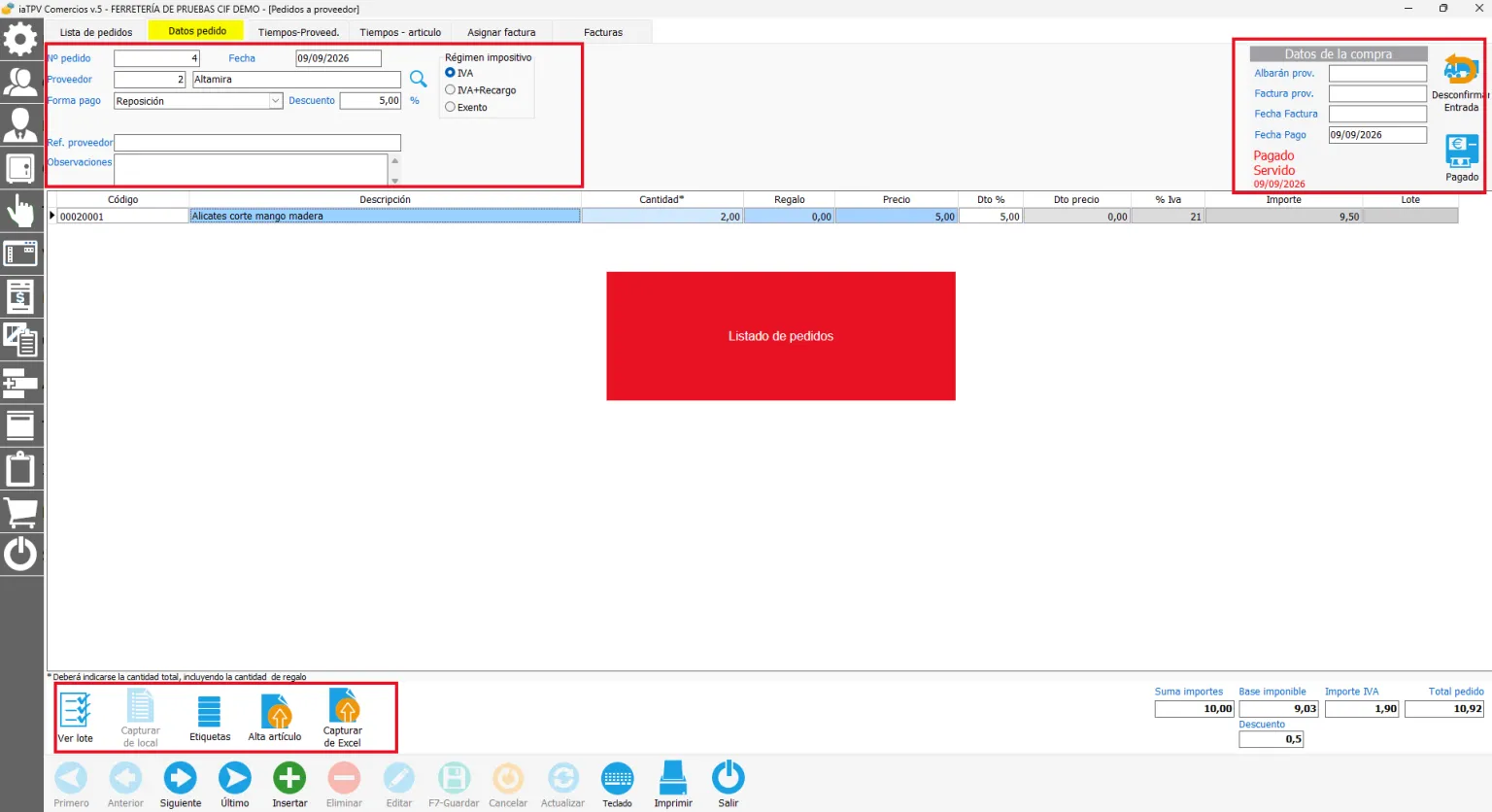Open the gear settings icon in sidebar
The image size is (1492, 812).
tap(20, 39)
